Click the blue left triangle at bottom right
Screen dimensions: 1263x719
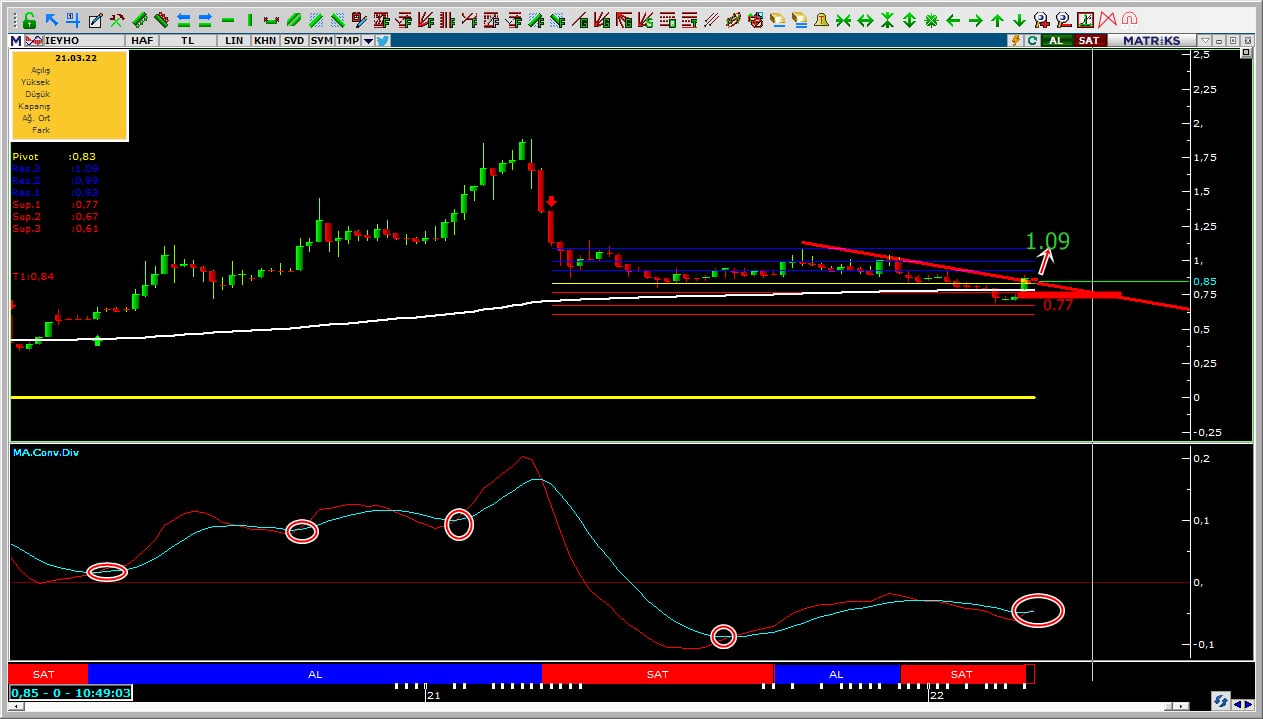pyautogui.click(x=1238, y=704)
